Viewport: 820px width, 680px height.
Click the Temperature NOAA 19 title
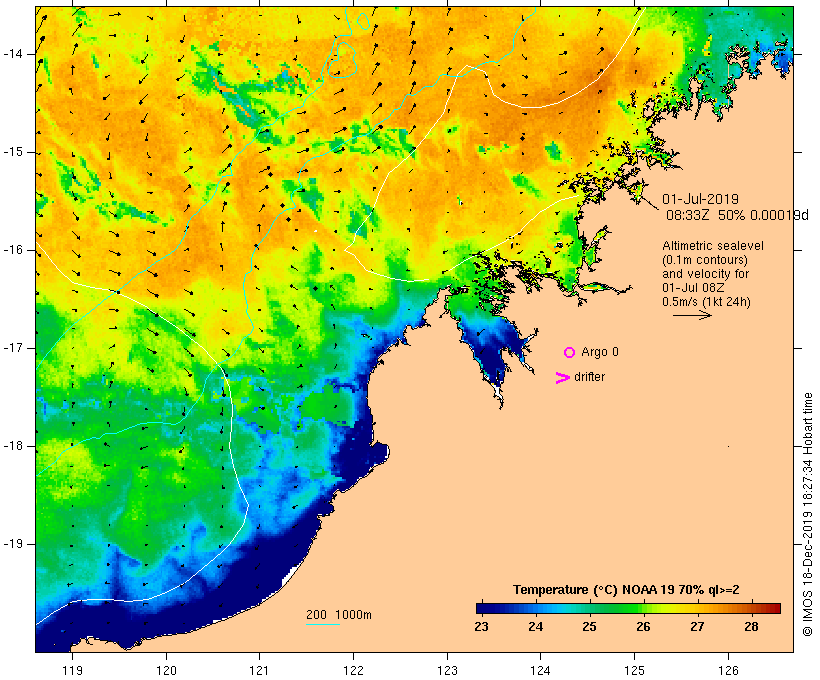pos(626,590)
